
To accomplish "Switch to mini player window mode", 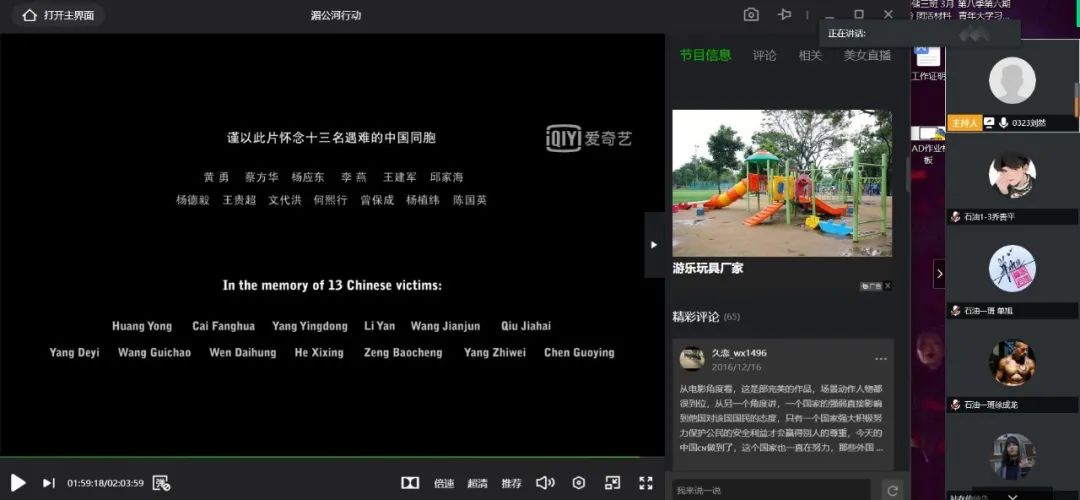I will click(x=612, y=483).
